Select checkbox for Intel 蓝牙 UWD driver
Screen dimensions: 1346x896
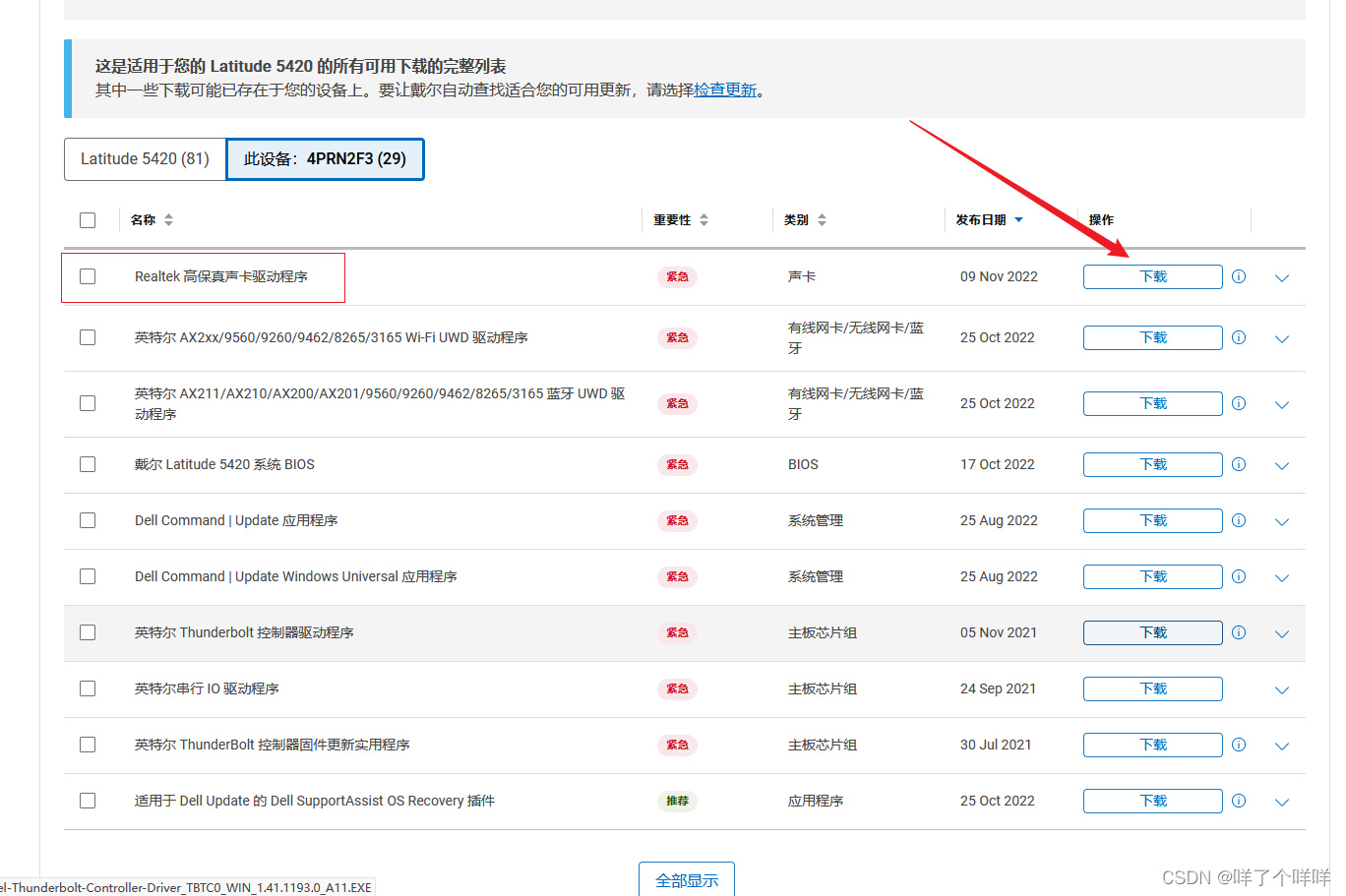click(x=88, y=403)
